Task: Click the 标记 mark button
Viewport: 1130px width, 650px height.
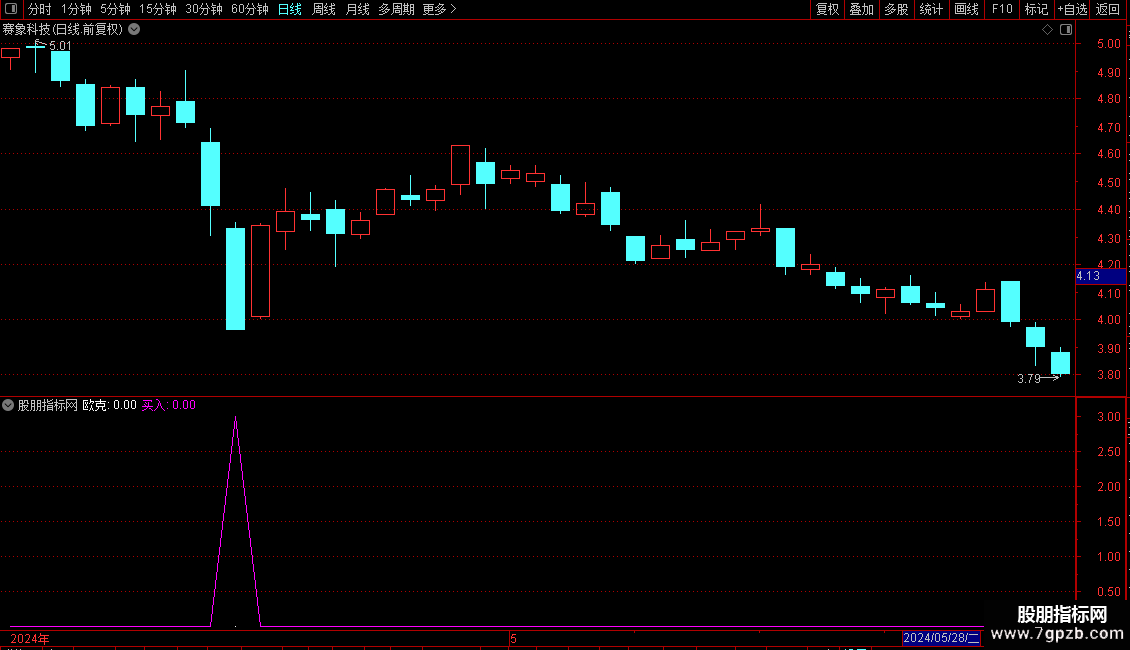Action: coord(1036,9)
